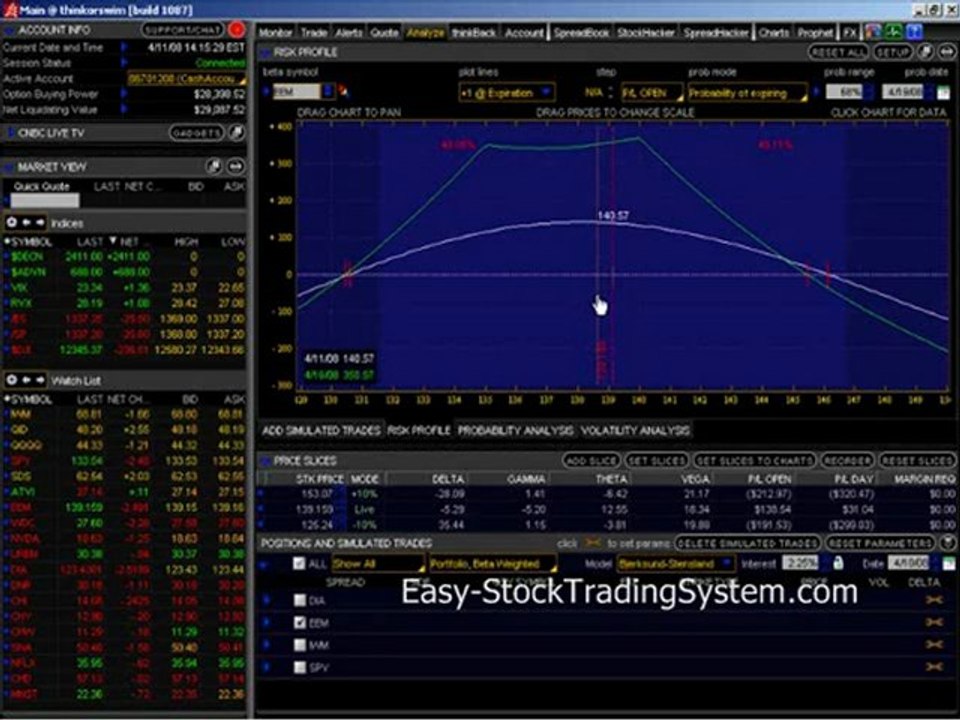The width and height of the screenshot is (960, 720).
Task: Click the Reset Parameters button
Action: tap(880, 542)
